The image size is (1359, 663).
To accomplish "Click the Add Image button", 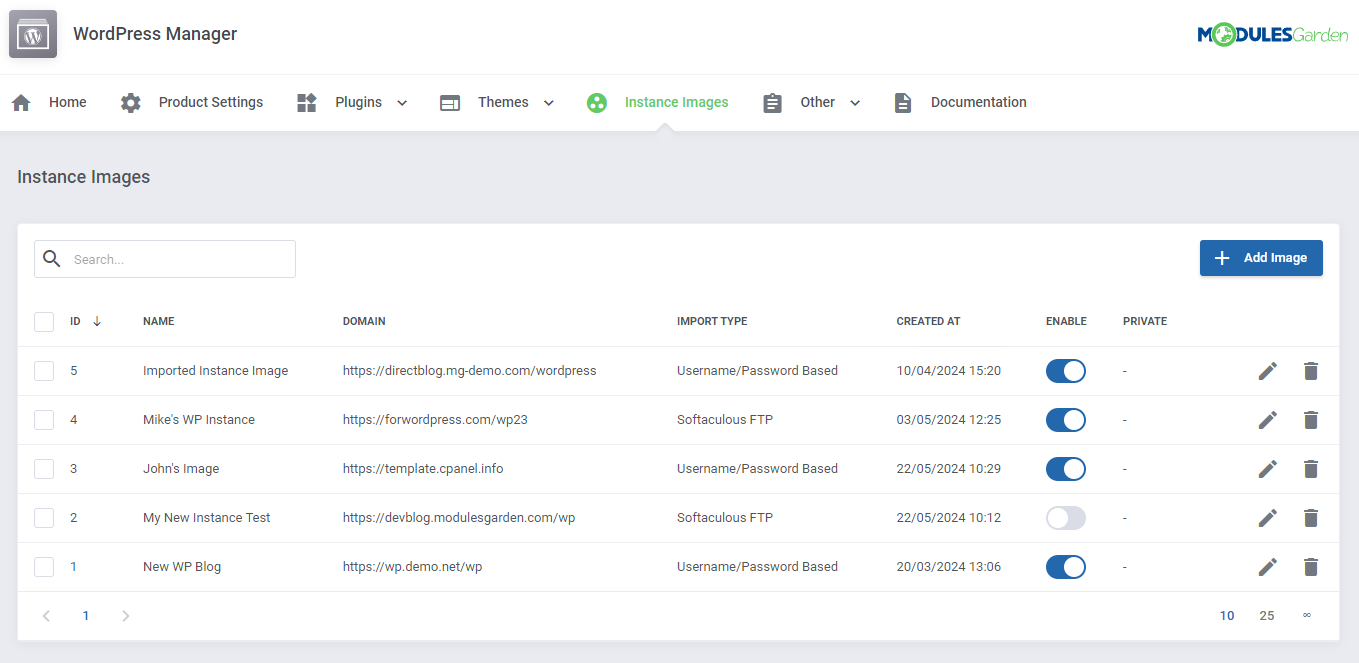I will coord(1261,257).
